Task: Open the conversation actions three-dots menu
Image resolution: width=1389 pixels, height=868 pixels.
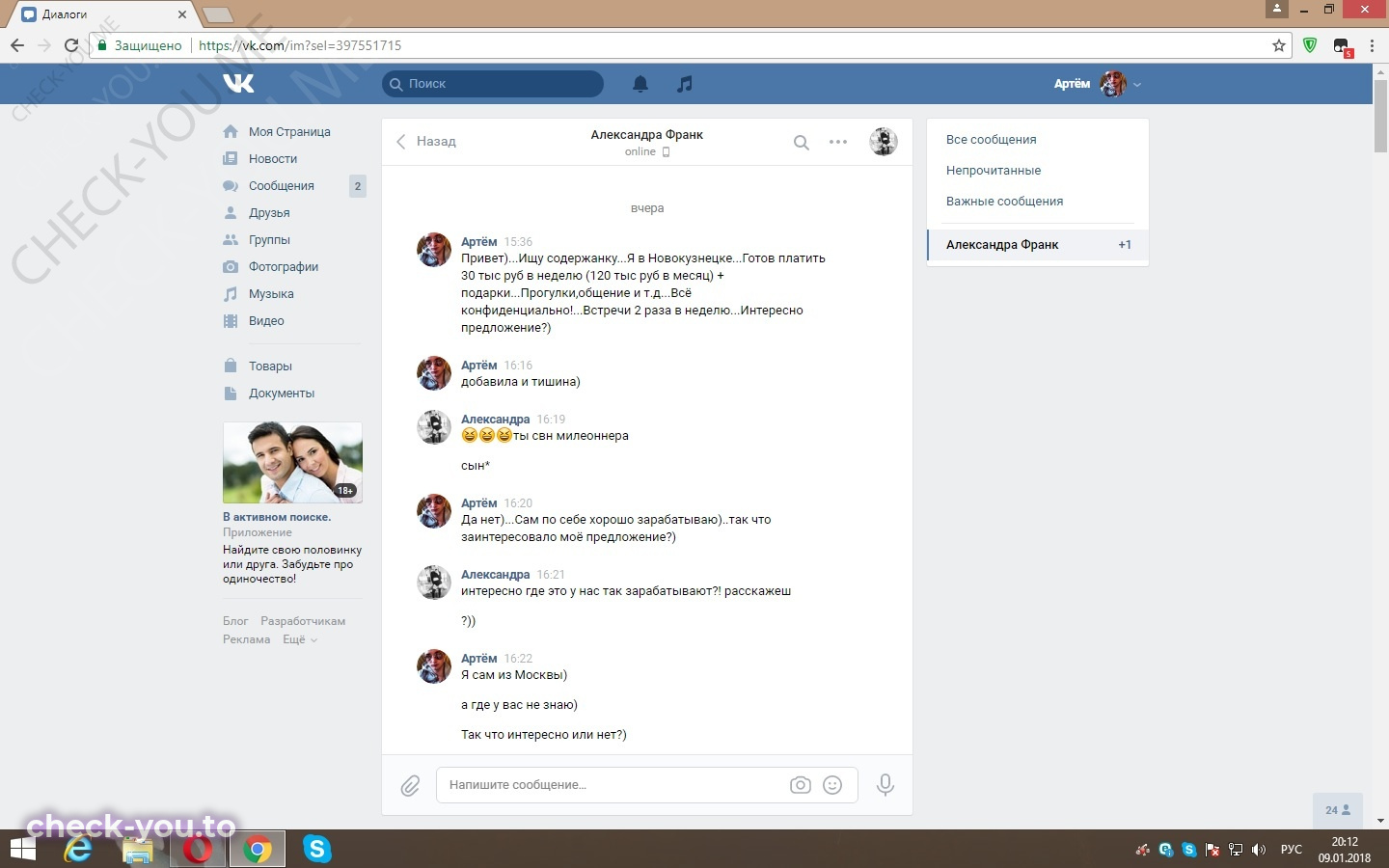Action: click(838, 143)
